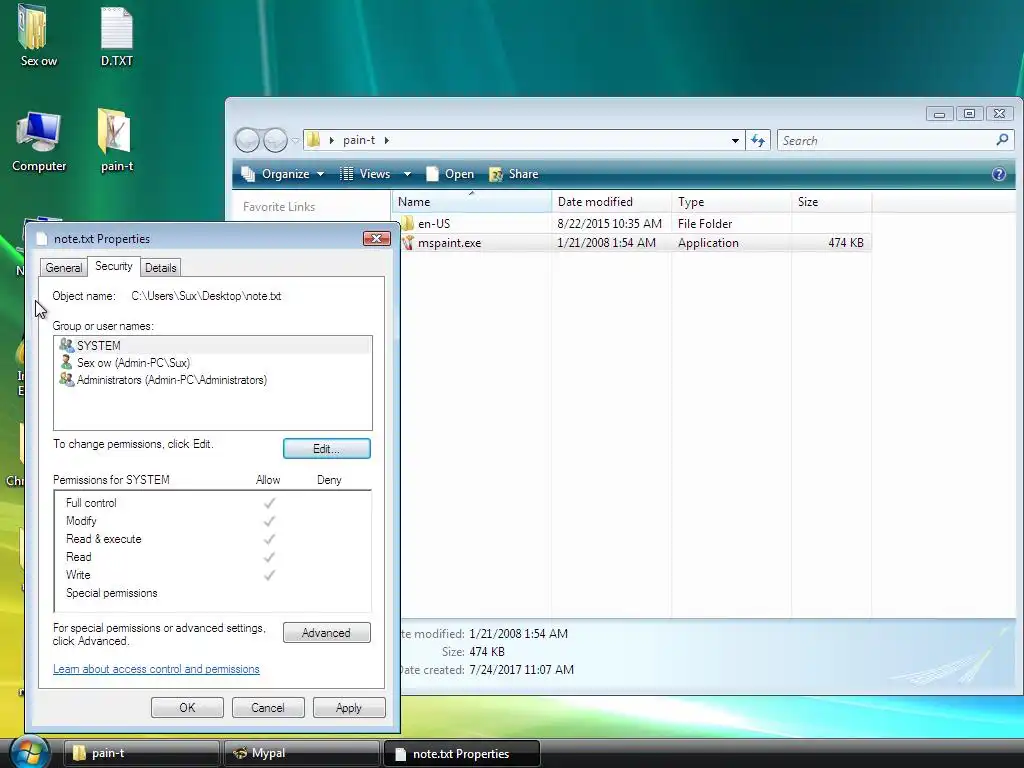Click the SYSTEM group icon in list
1024x768 pixels.
pyautogui.click(x=66, y=345)
